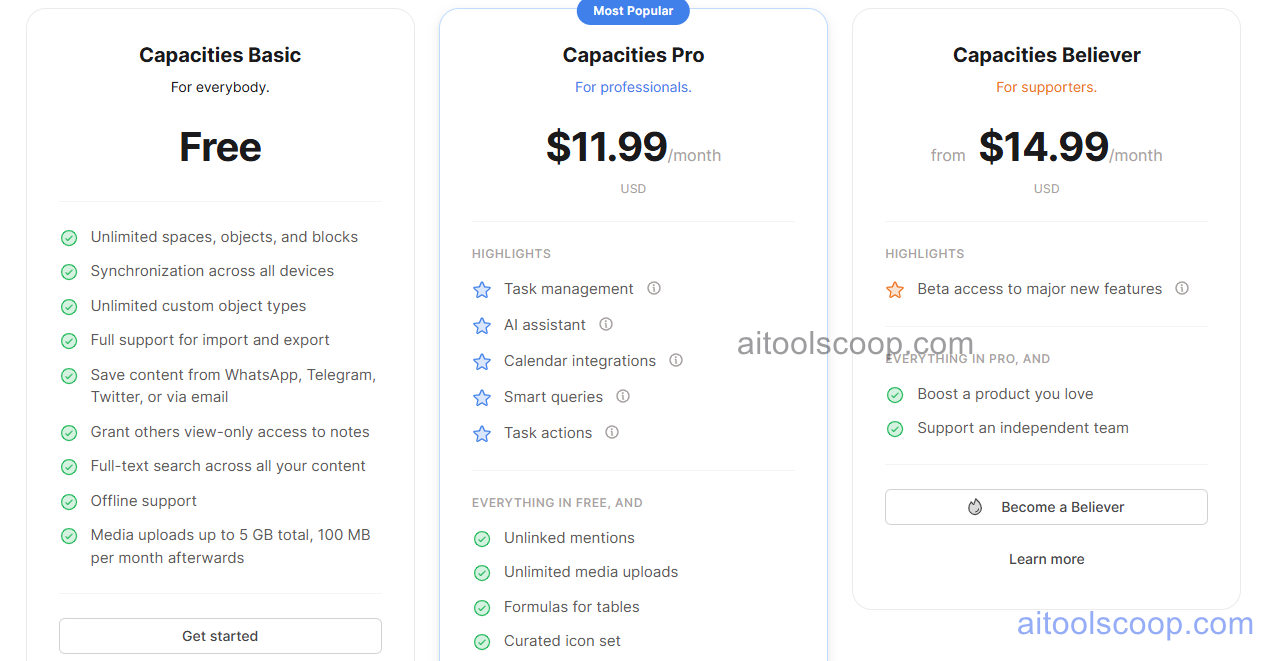Click the info icon beside AI assistant
The image size is (1273, 661).
click(606, 324)
